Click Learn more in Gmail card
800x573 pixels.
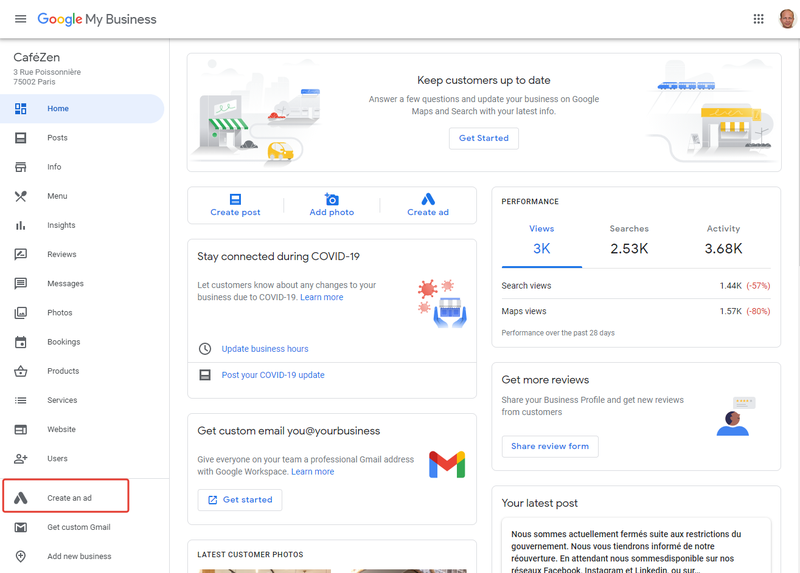tap(313, 472)
